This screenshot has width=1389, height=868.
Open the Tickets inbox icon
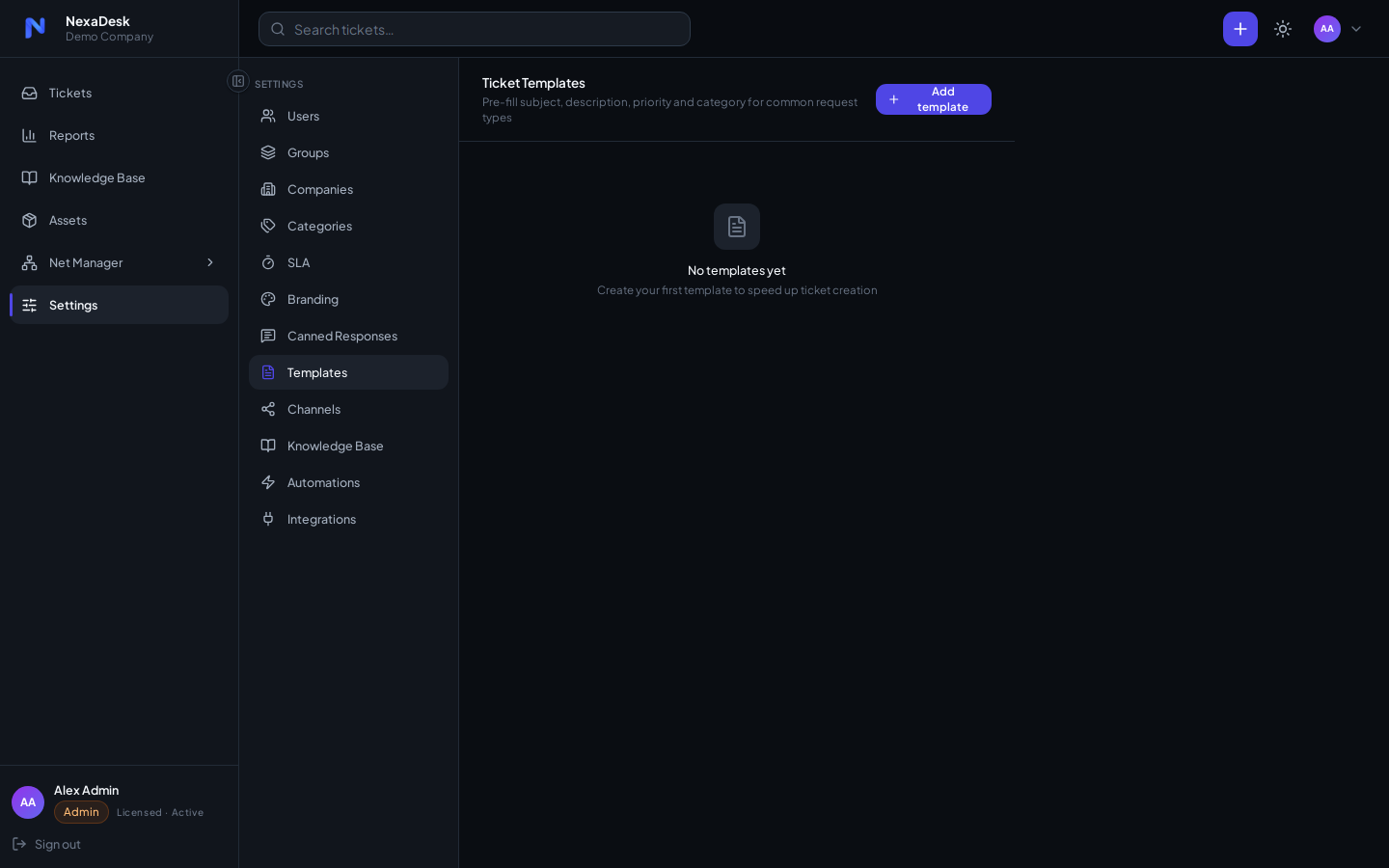(30, 93)
